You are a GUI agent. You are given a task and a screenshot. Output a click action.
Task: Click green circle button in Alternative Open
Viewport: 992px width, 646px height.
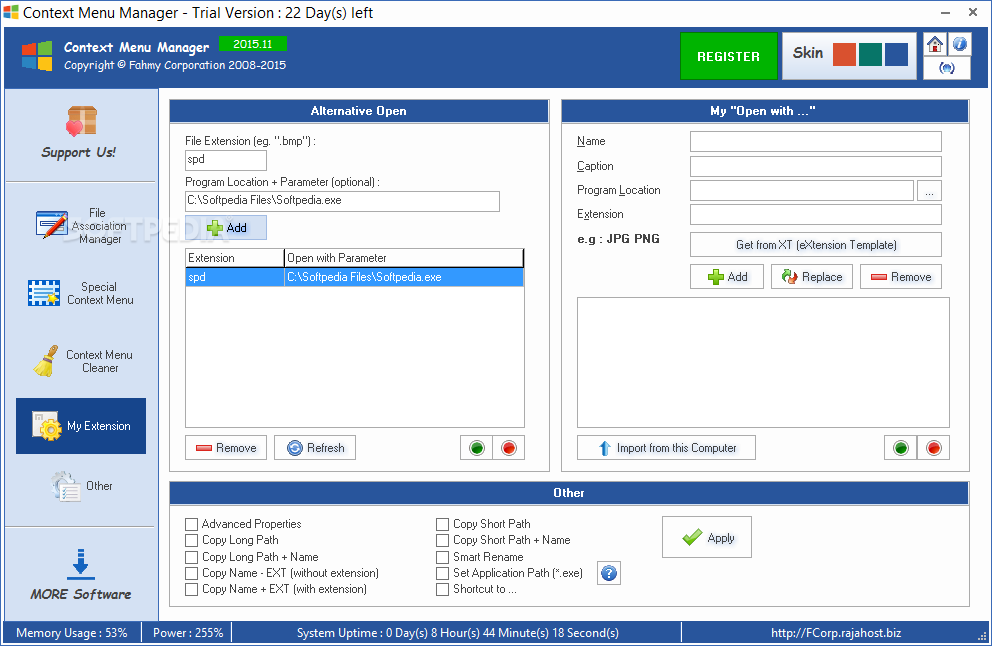tap(476, 448)
